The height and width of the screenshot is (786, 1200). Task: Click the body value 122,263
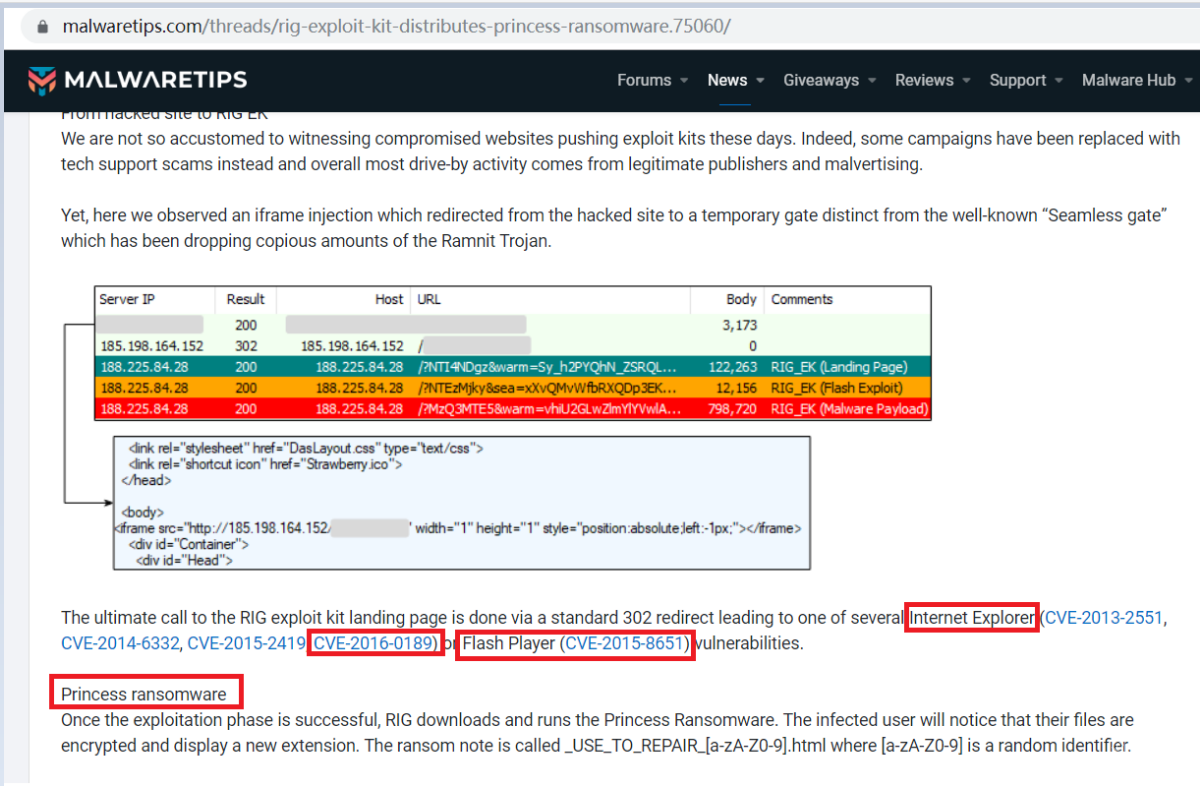point(734,367)
